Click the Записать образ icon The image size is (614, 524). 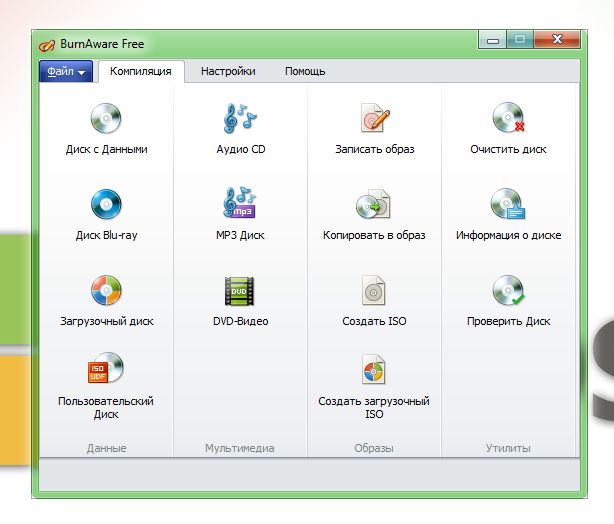pos(374,119)
